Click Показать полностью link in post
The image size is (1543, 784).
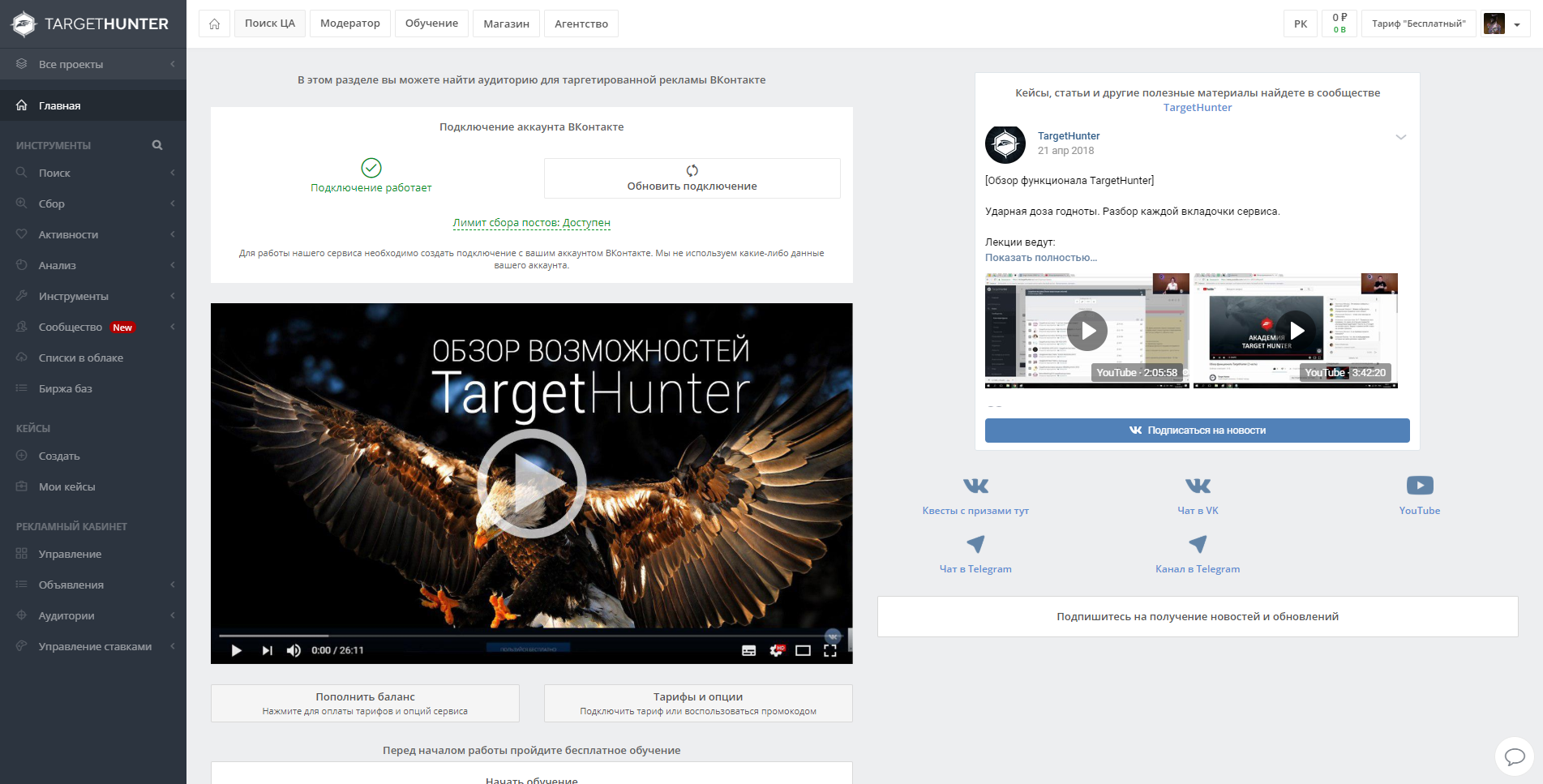tap(1041, 258)
